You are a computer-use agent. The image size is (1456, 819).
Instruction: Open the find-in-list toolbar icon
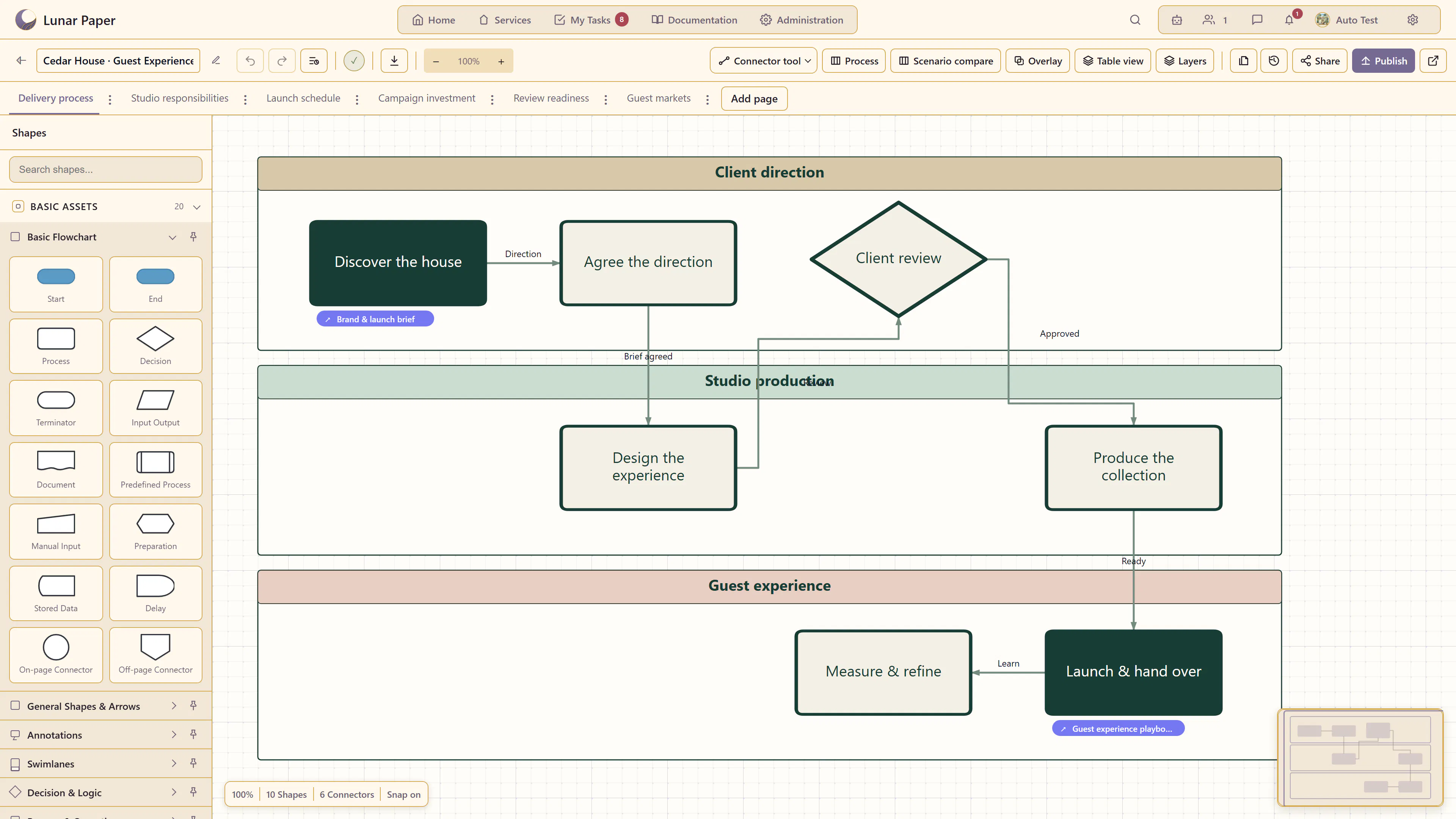pyautogui.click(x=314, y=61)
